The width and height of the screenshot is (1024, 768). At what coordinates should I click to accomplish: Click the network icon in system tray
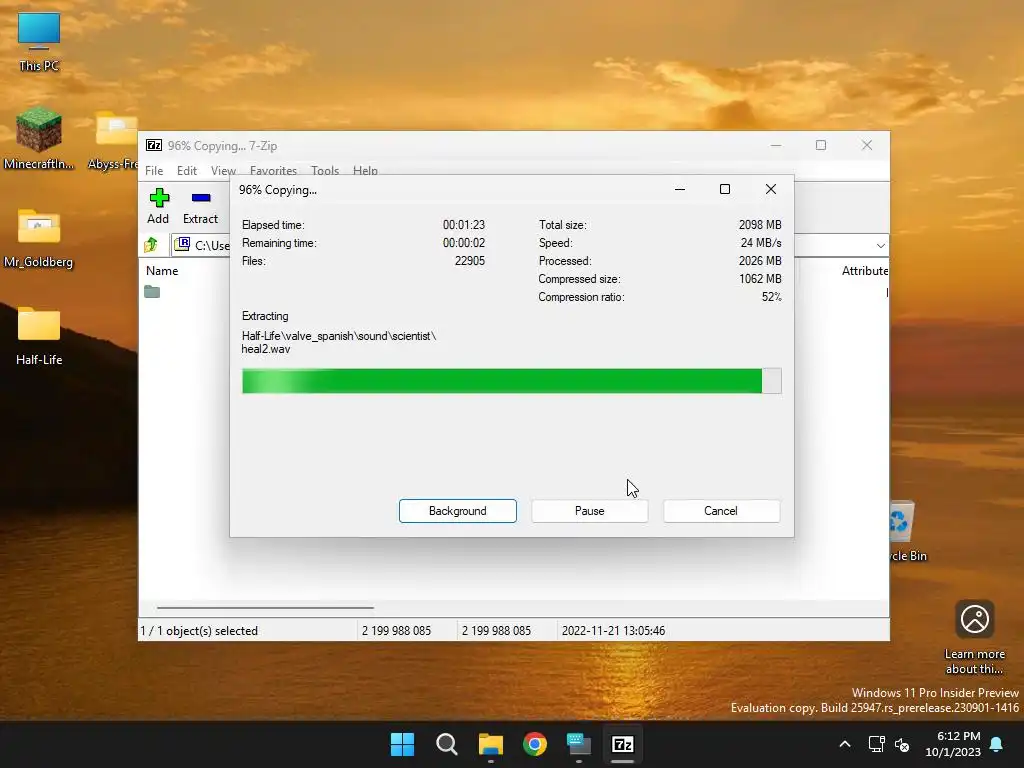pos(876,744)
